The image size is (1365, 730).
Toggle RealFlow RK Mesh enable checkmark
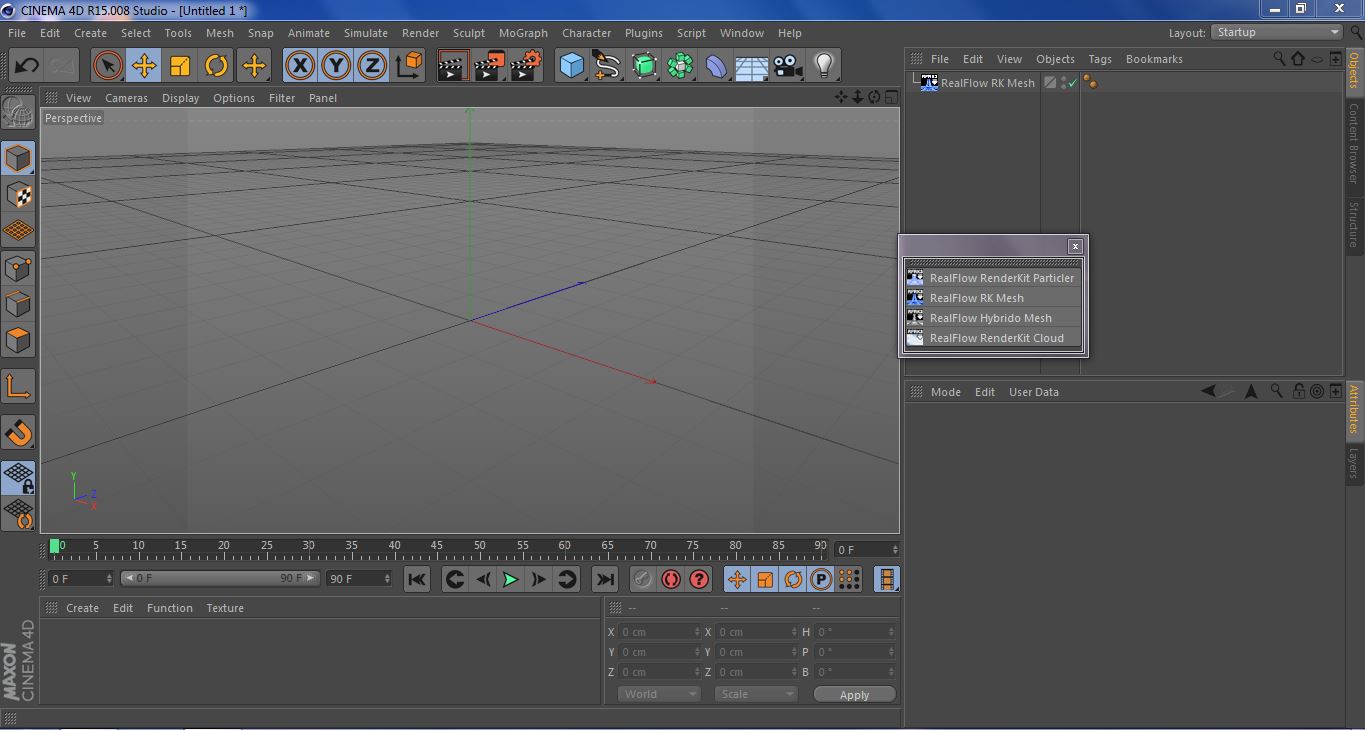(1073, 83)
